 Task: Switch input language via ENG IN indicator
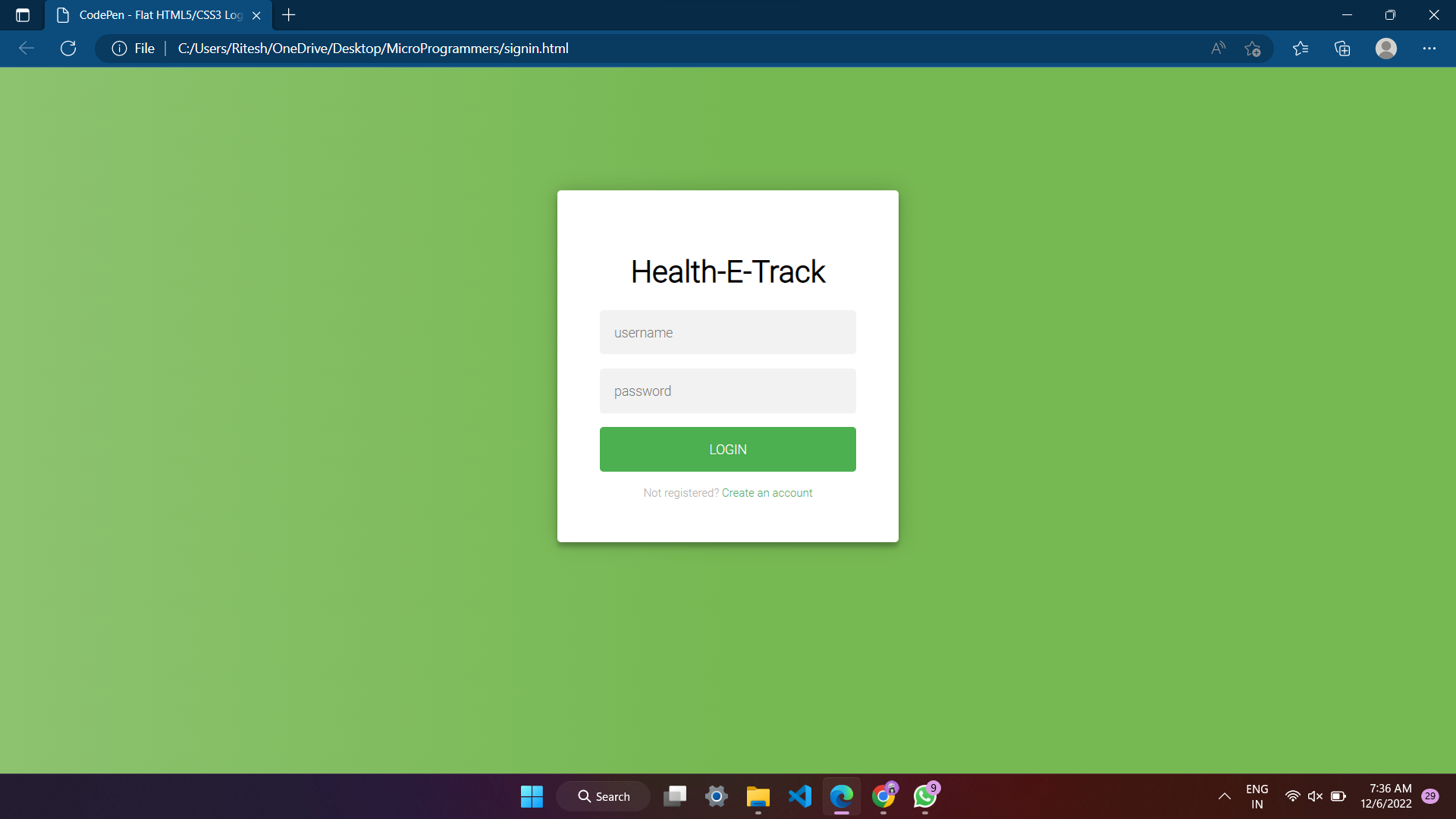click(x=1257, y=795)
